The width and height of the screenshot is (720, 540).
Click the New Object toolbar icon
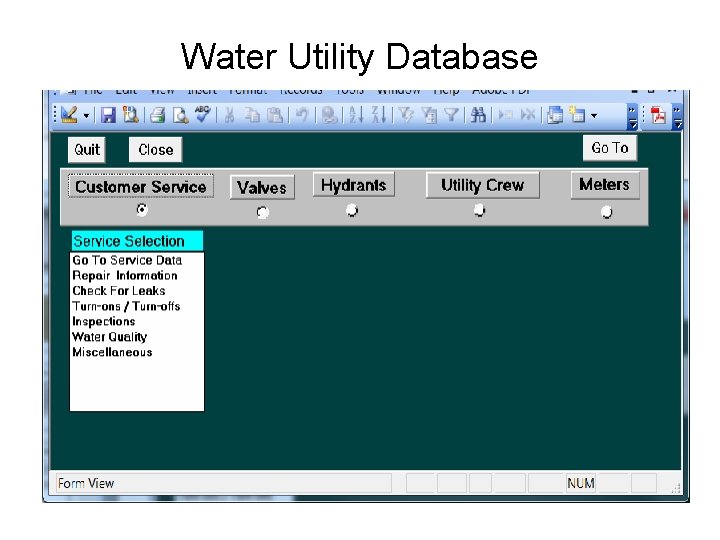pos(577,115)
